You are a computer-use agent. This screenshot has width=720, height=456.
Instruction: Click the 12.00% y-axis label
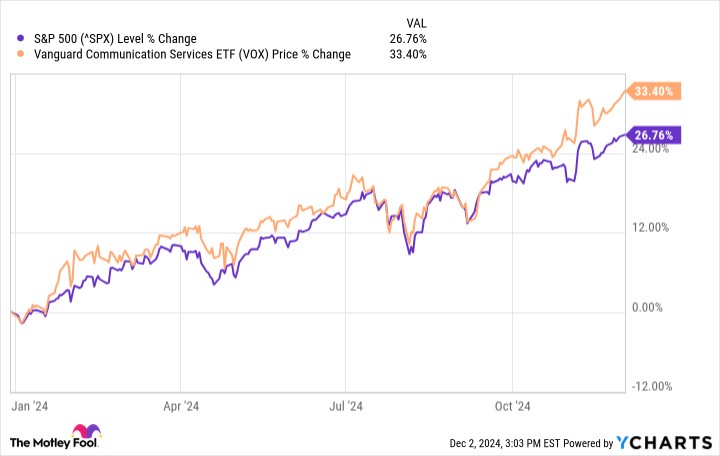[x=650, y=227]
